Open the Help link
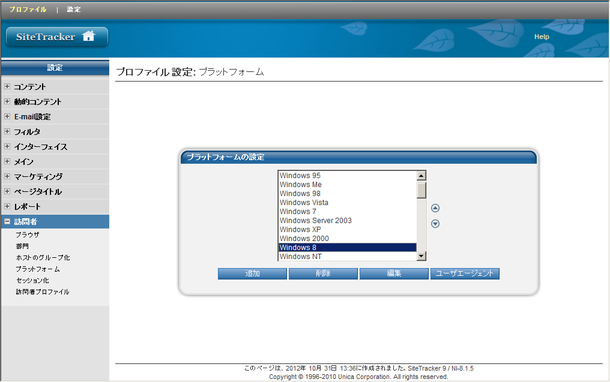The width and height of the screenshot is (610, 382). (542, 37)
